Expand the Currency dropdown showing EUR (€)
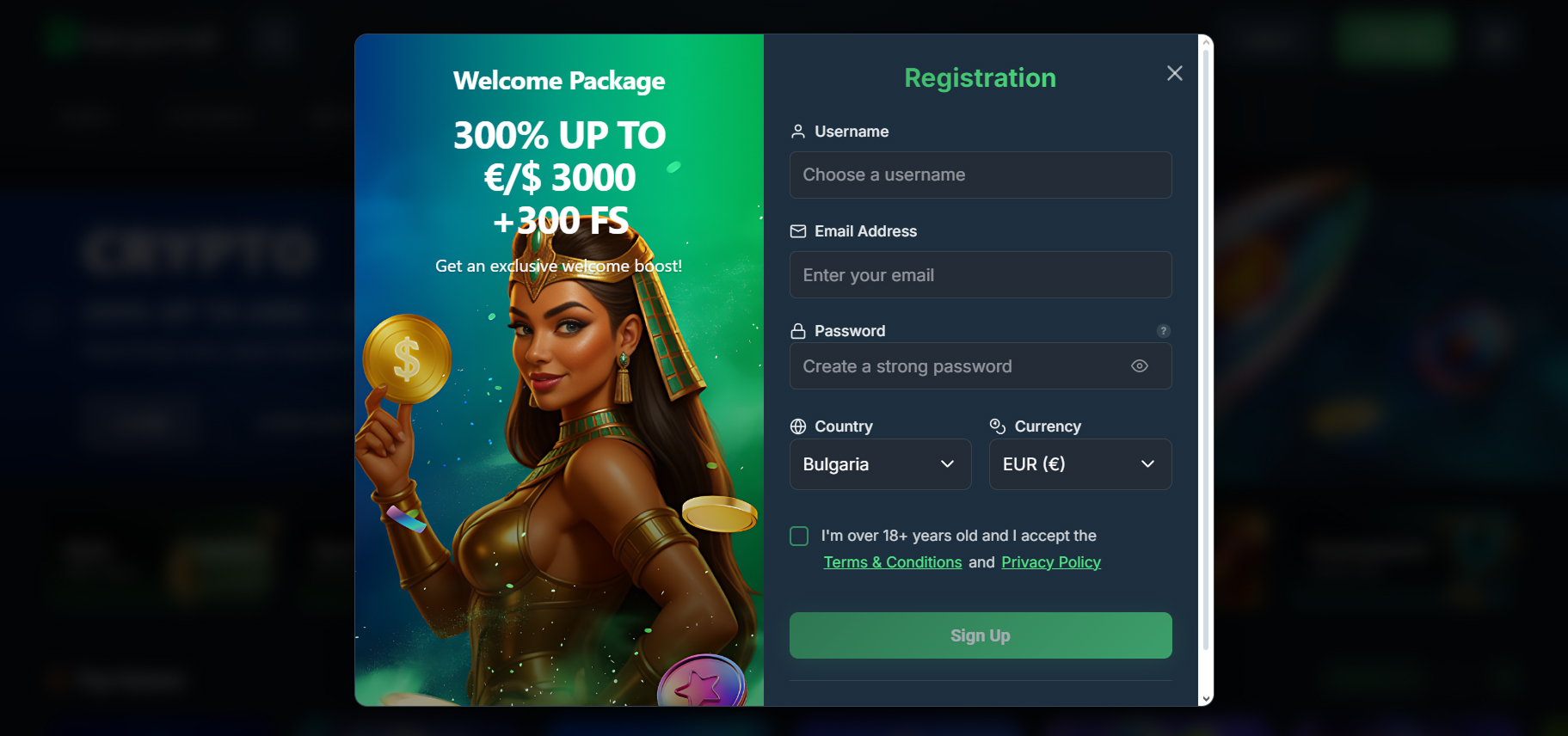The height and width of the screenshot is (736, 1568). coord(1079,464)
